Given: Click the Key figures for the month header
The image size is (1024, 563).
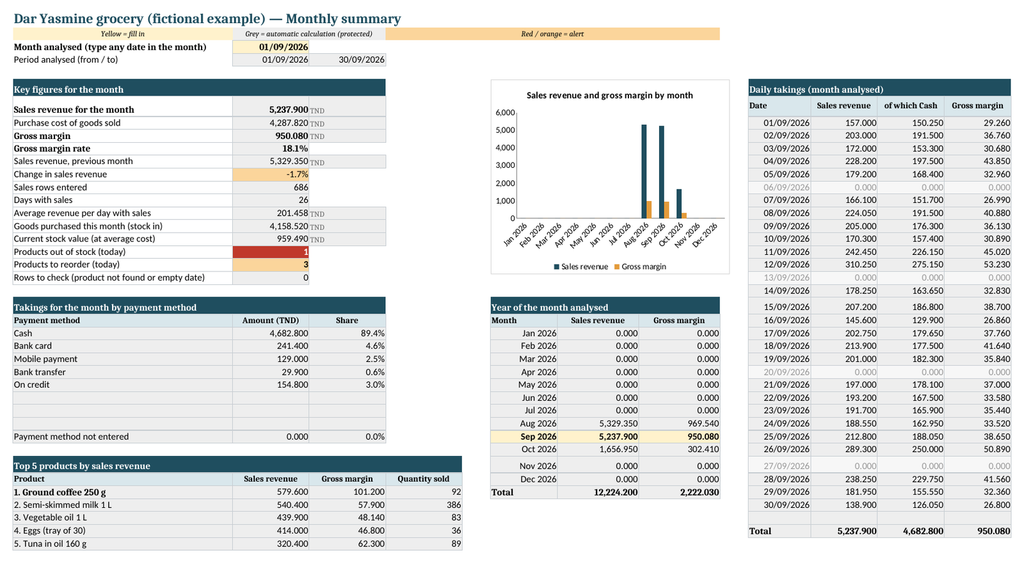Looking at the screenshot, I should pos(199,89).
